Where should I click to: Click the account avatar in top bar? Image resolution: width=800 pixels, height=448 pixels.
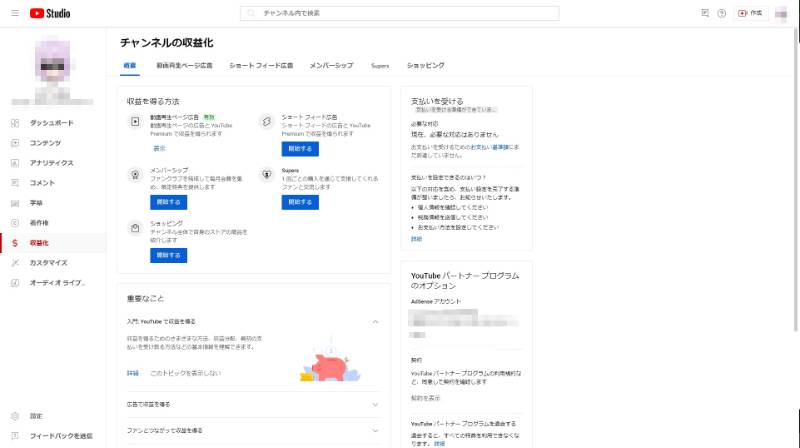pyautogui.click(x=781, y=14)
